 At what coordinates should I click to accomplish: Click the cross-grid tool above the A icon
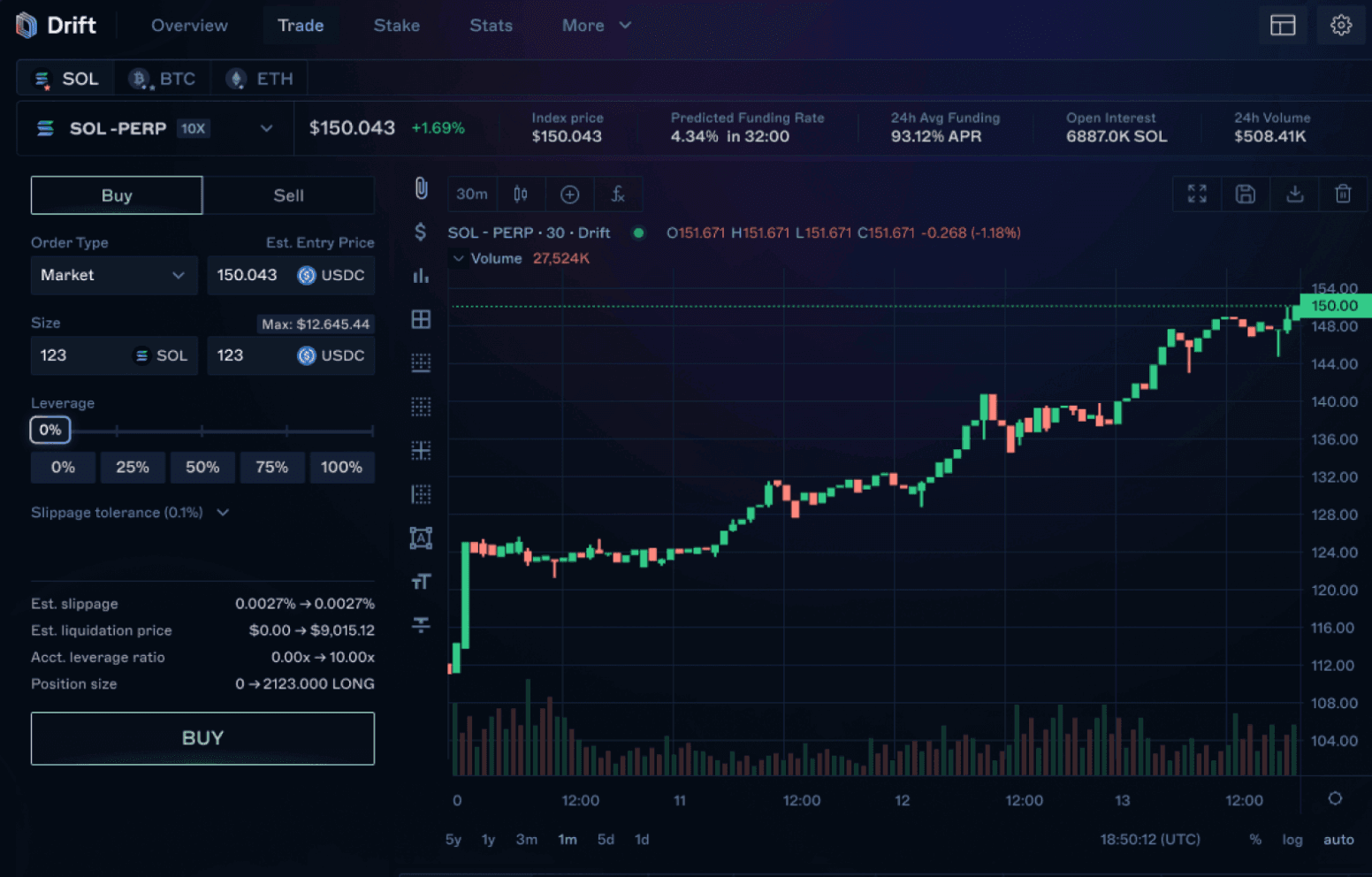(x=421, y=450)
